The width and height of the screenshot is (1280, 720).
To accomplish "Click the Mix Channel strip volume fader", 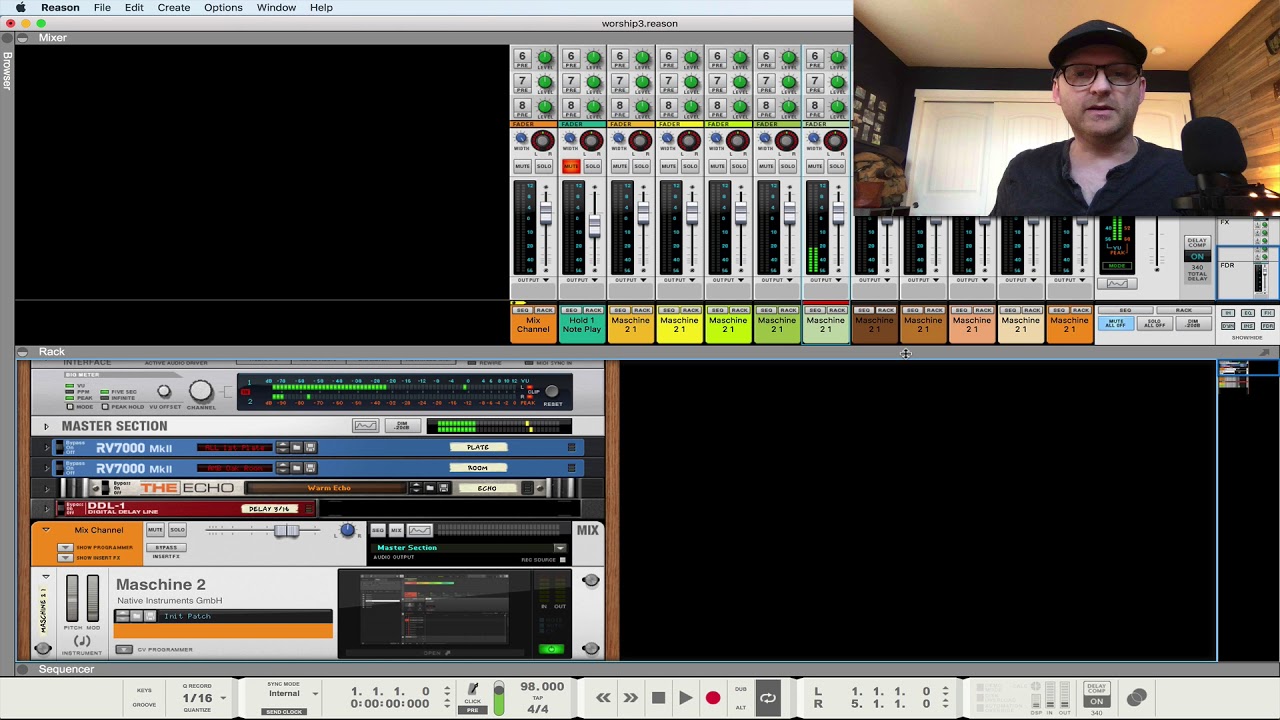I will [x=546, y=213].
